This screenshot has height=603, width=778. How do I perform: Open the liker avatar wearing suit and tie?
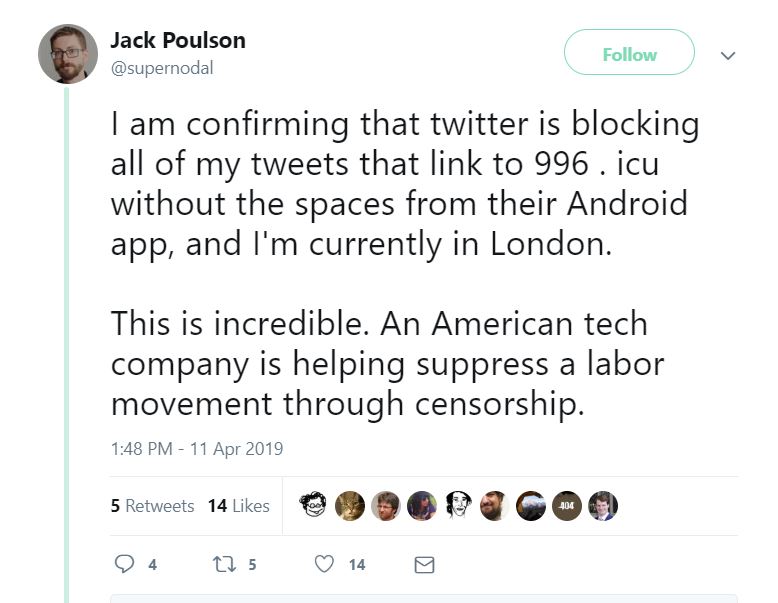pyautogui.click(x=602, y=506)
